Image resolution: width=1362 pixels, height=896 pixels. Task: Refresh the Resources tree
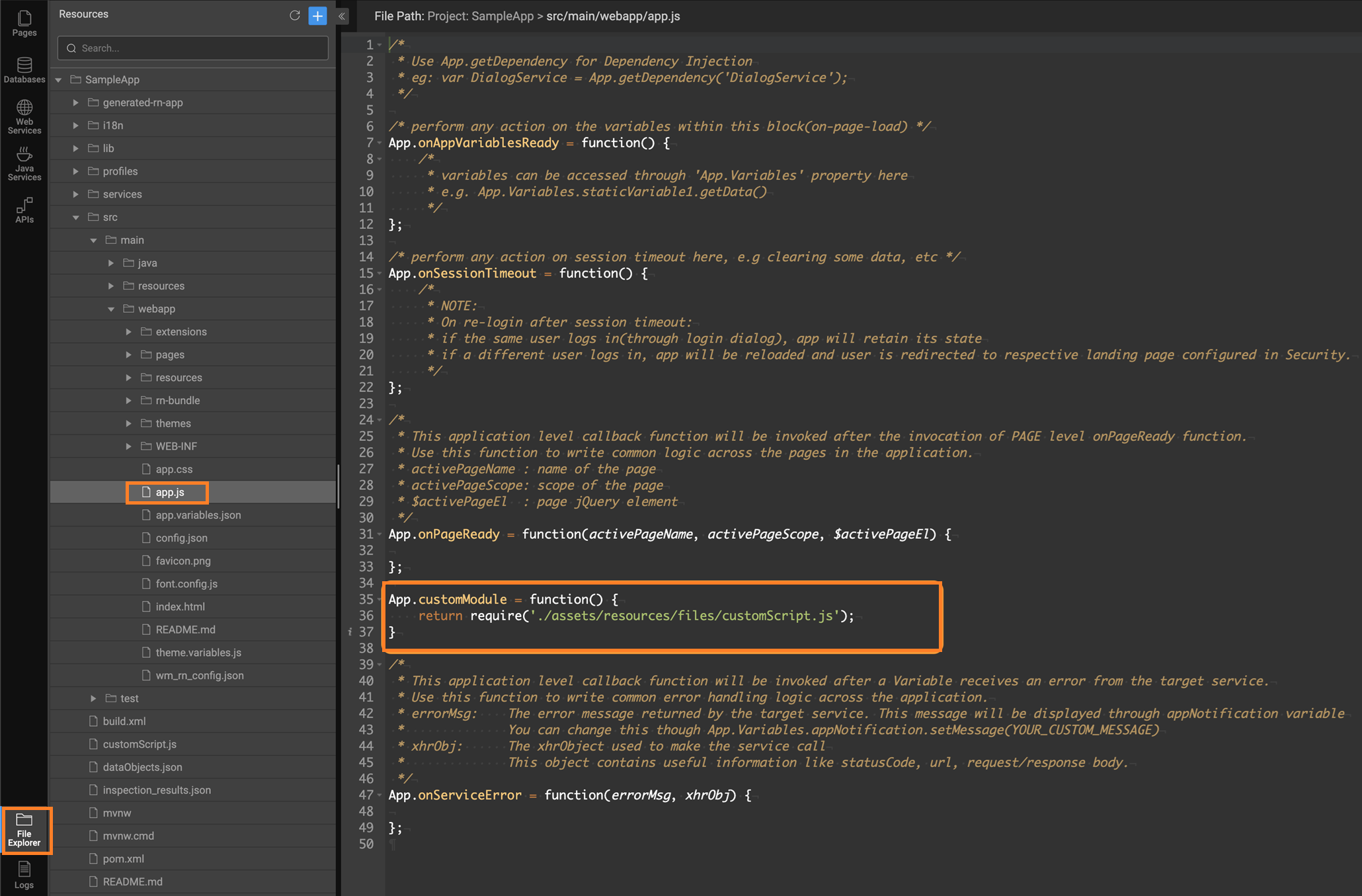[x=295, y=15]
